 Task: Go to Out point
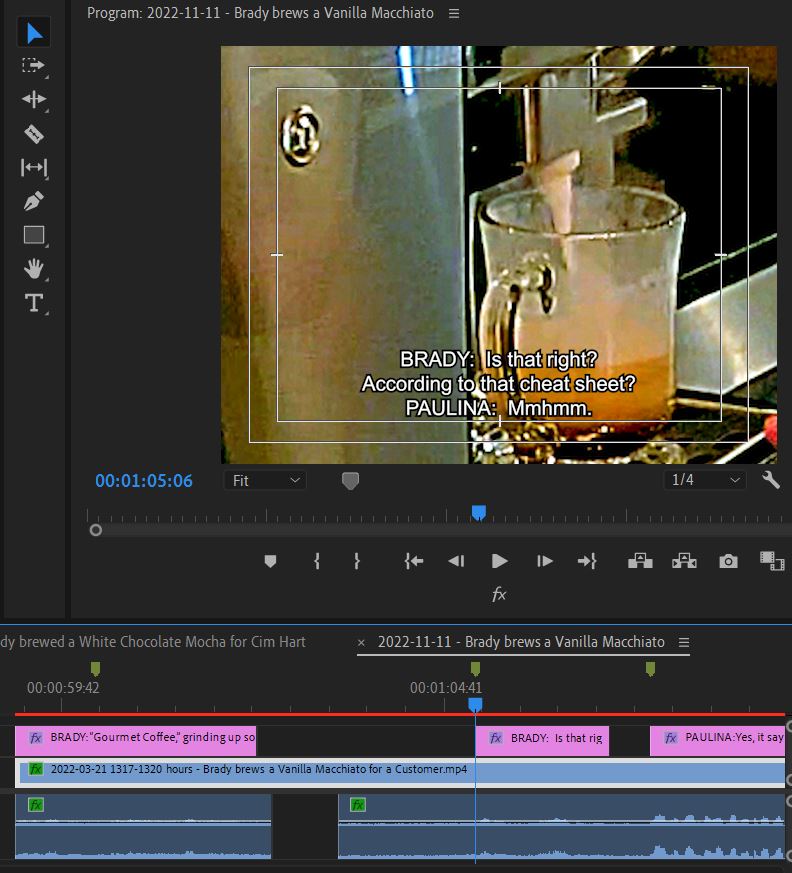(x=587, y=561)
